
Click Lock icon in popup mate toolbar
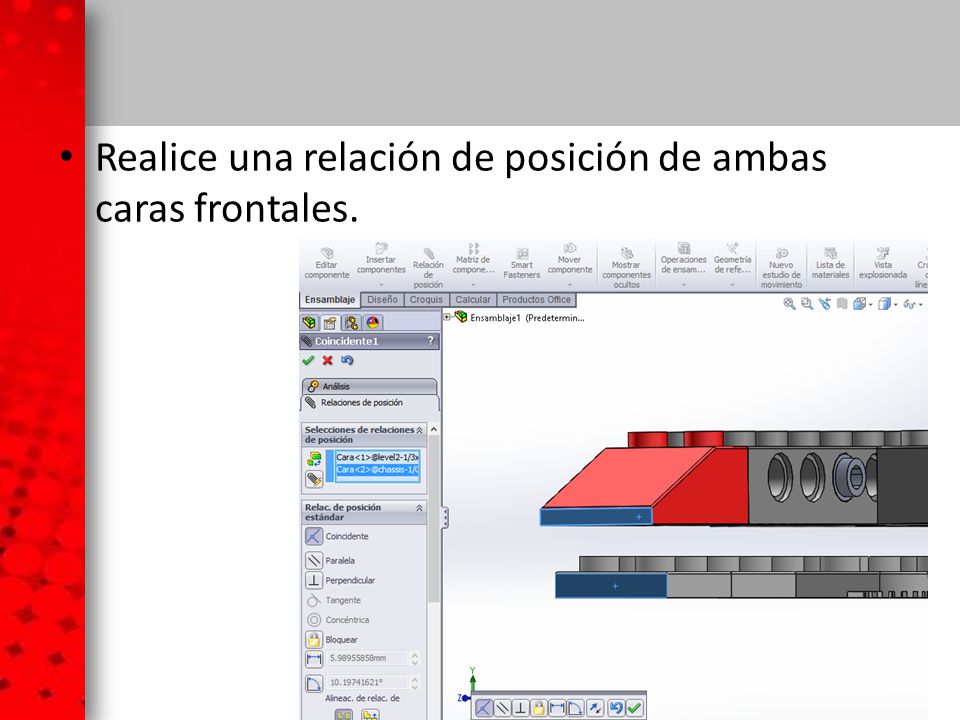pyautogui.click(x=539, y=708)
